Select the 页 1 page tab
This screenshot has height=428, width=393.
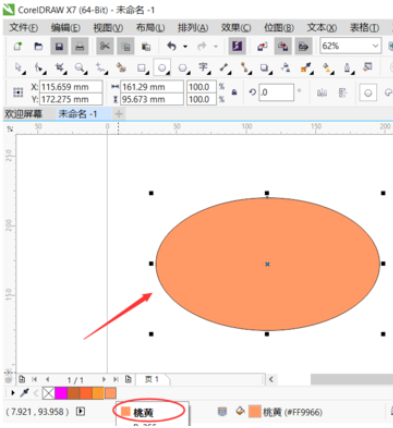point(152,379)
